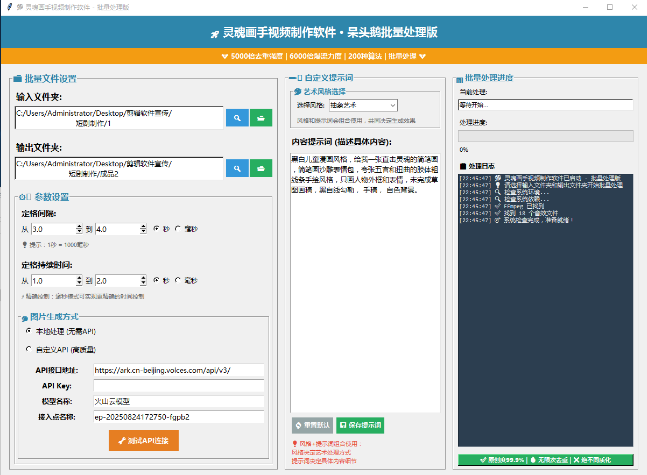Select 自定义API radio option
This screenshot has width=647, height=475.
[x=29, y=349]
